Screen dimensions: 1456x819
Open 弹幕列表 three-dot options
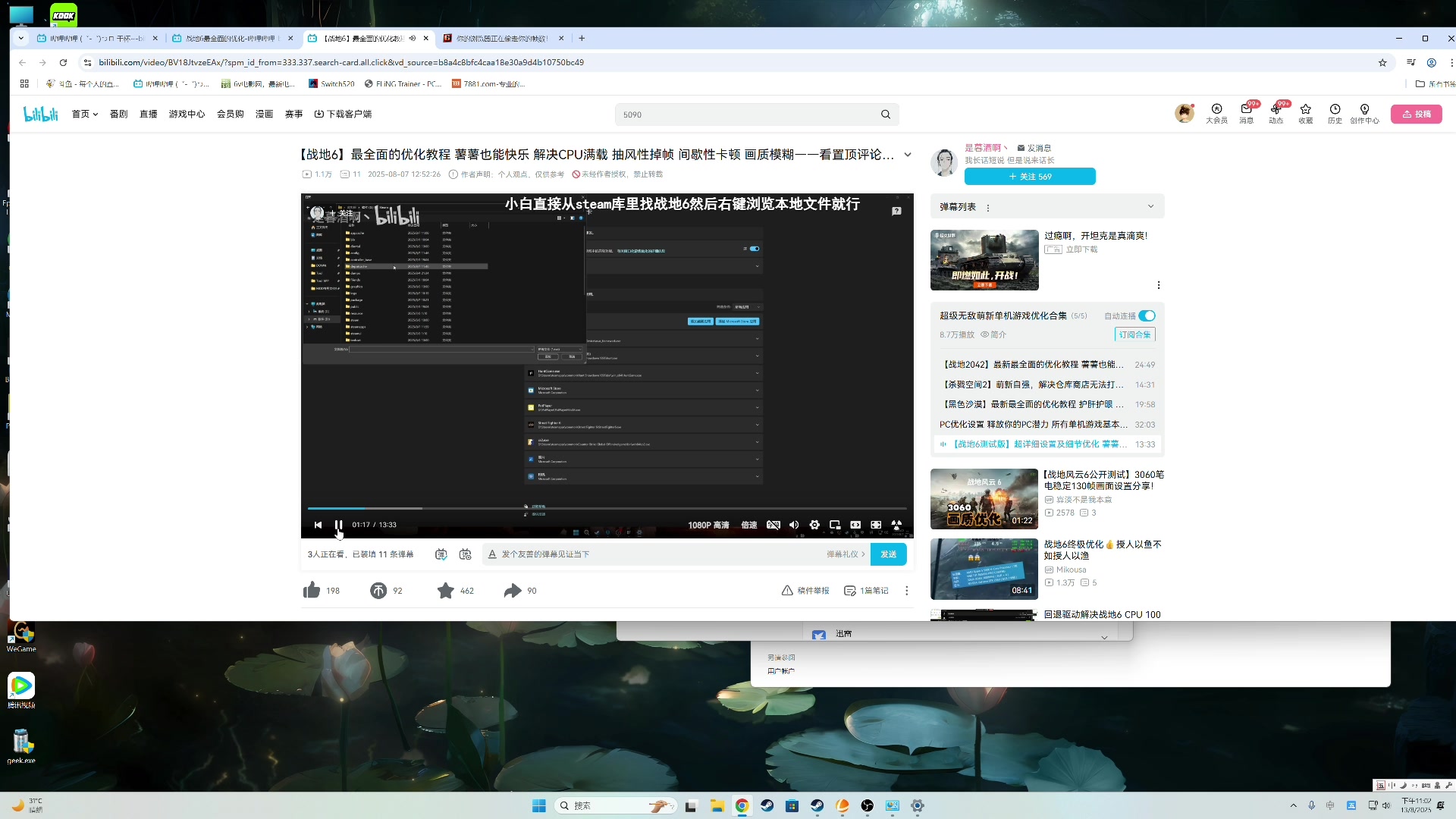(987, 207)
